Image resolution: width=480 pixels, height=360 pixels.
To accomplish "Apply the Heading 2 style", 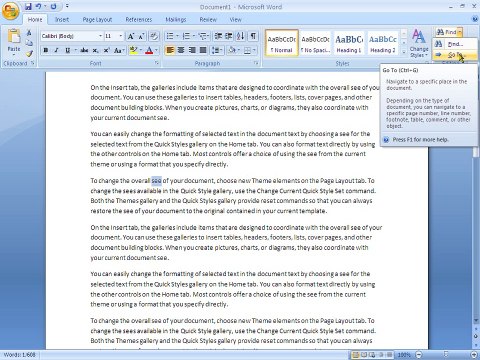I will coord(383,43).
